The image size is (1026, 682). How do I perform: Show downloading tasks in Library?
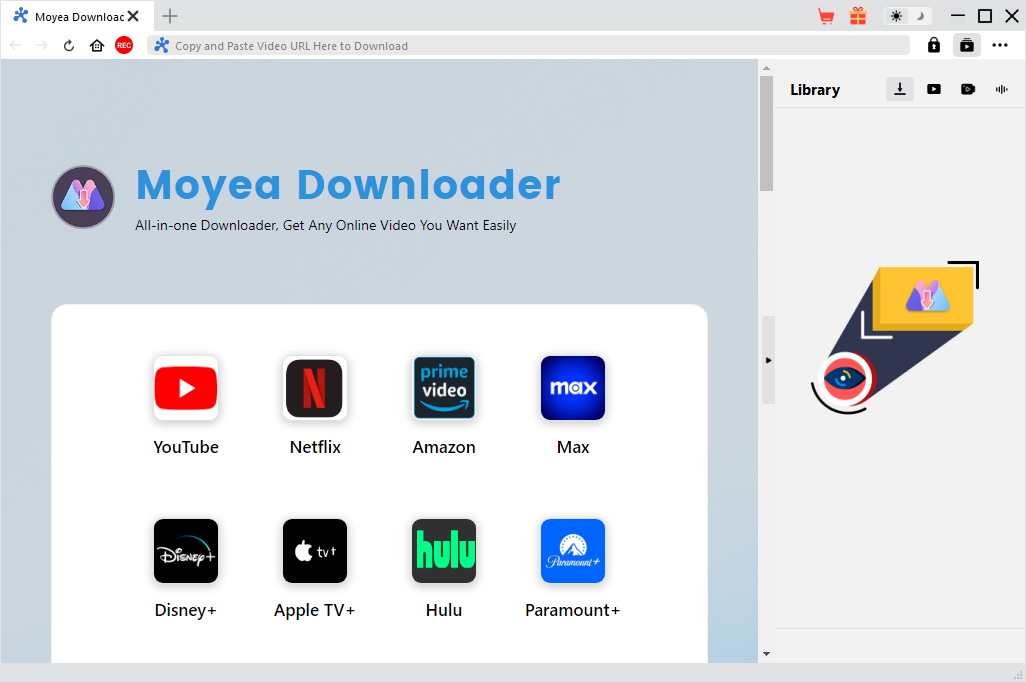pos(900,89)
